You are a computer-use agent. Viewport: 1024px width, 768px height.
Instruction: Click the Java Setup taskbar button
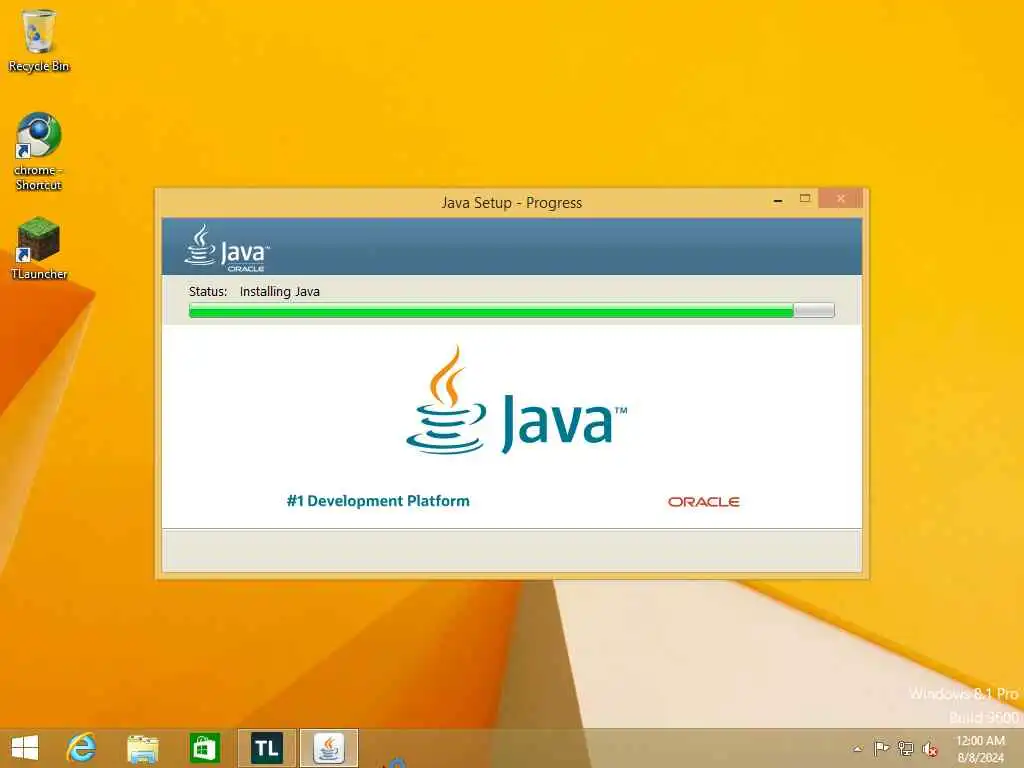329,748
